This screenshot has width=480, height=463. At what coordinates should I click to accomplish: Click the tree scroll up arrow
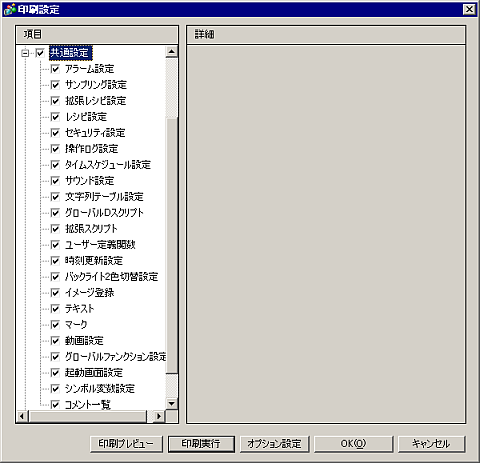click(172, 52)
